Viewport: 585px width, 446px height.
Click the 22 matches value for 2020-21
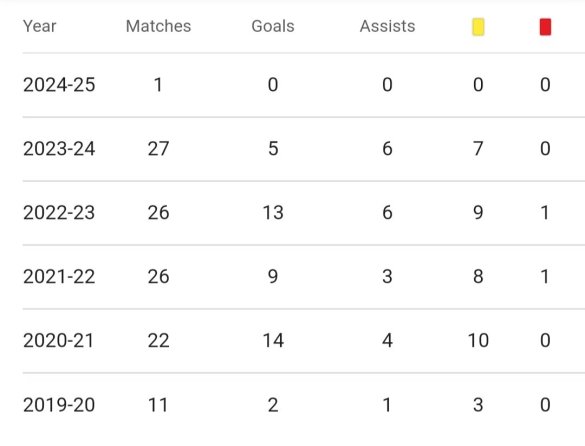(x=158, y=341)
